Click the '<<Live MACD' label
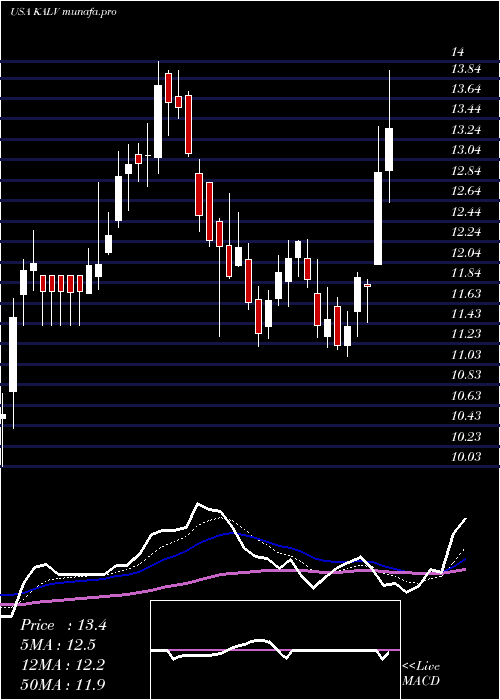This screenshot has width=500, height=700. coord(421,673)
